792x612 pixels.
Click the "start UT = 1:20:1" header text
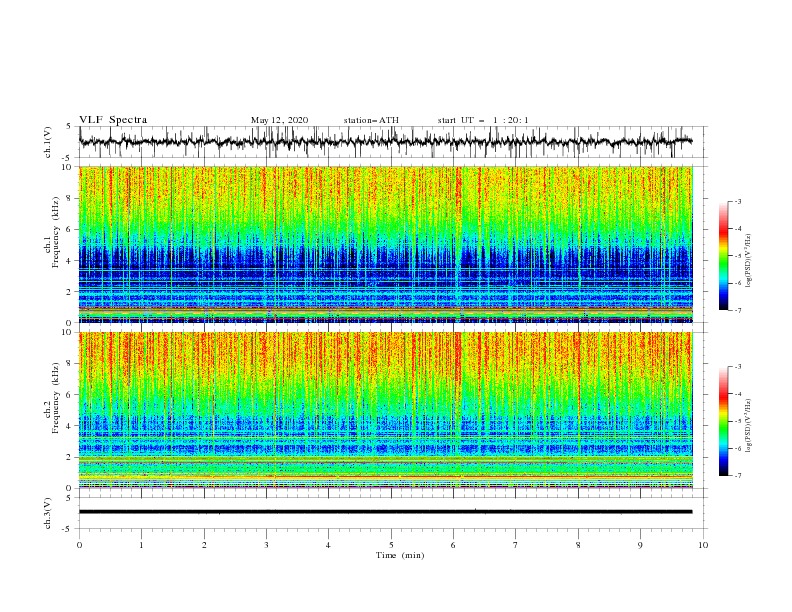(x=483, y=120)
